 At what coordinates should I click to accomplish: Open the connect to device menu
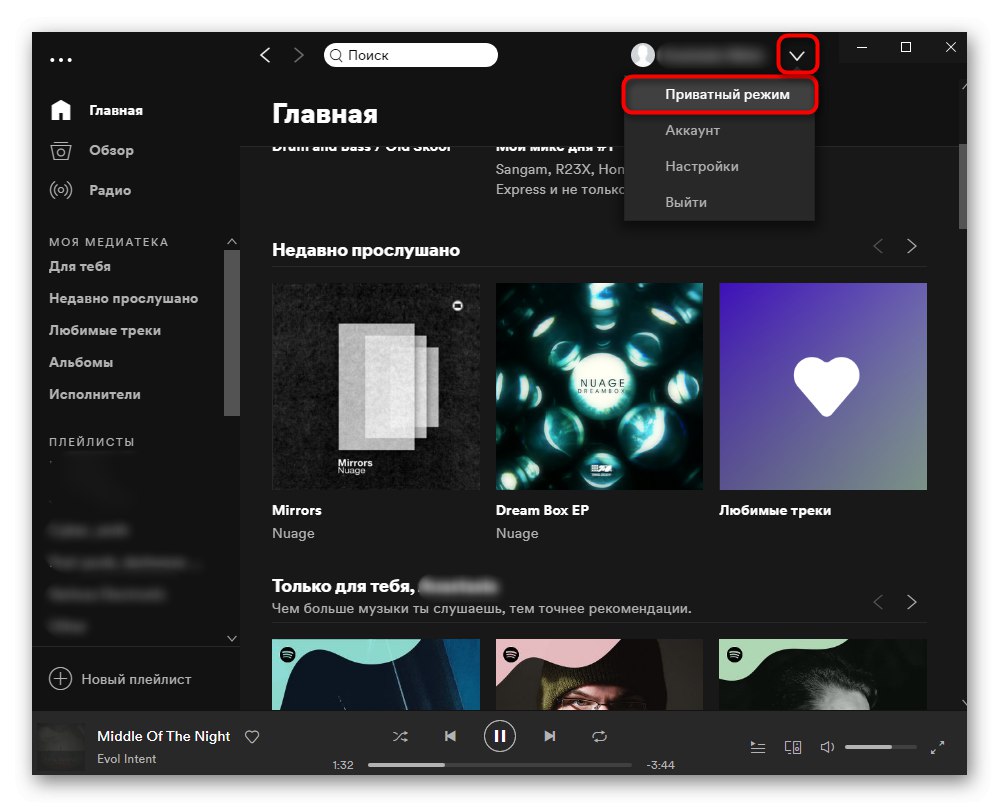pos(793,747)
